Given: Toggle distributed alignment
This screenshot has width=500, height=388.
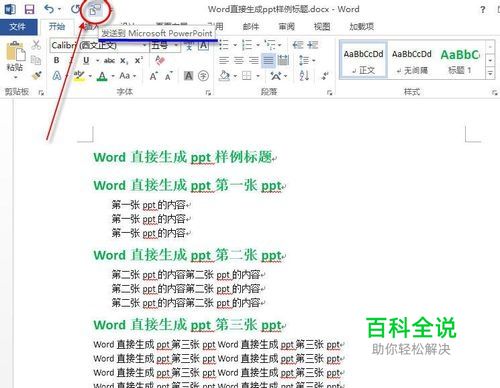Looking at the screenshot, I should pos(283,60).
